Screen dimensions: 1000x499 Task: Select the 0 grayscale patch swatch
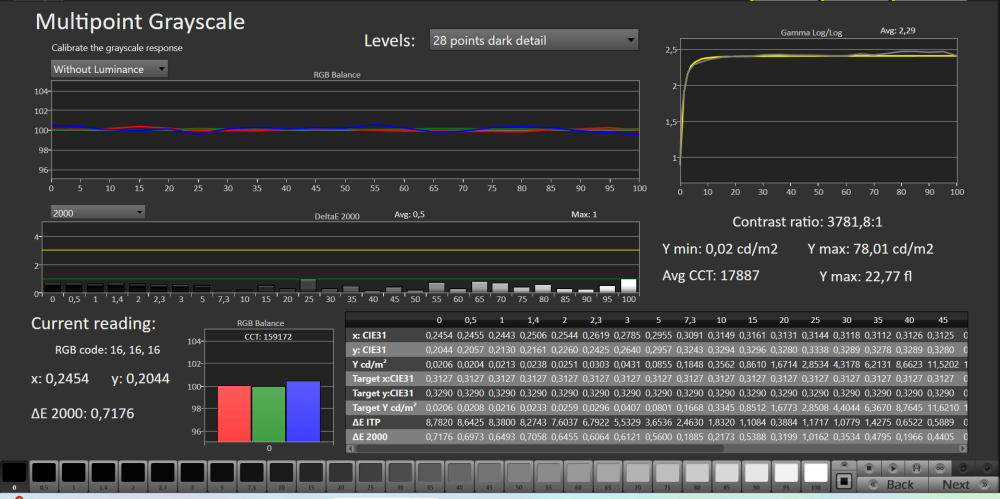(x=14, y=477)
